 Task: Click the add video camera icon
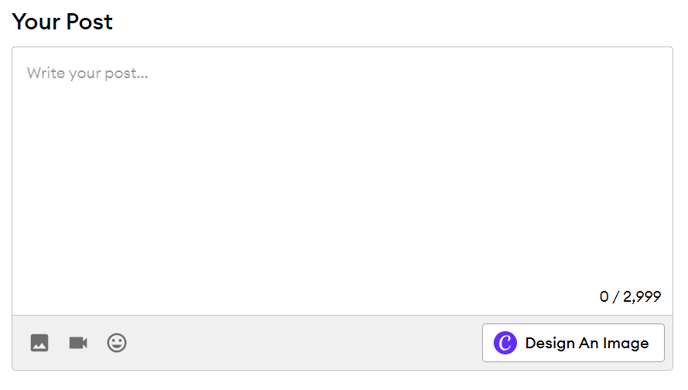click(x=78, y=343)
